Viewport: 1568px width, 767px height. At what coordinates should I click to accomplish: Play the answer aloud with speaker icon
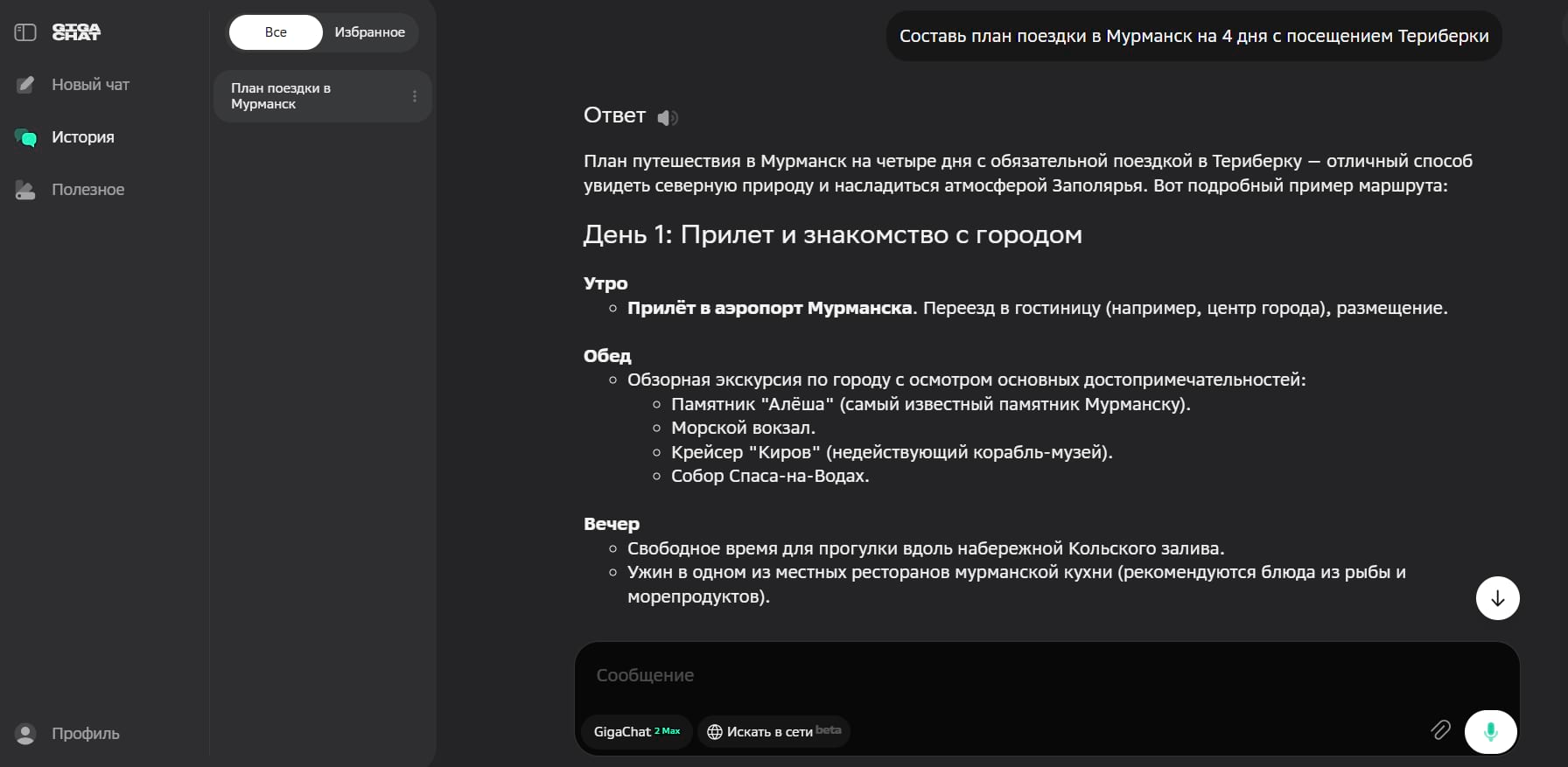(668, 117)
